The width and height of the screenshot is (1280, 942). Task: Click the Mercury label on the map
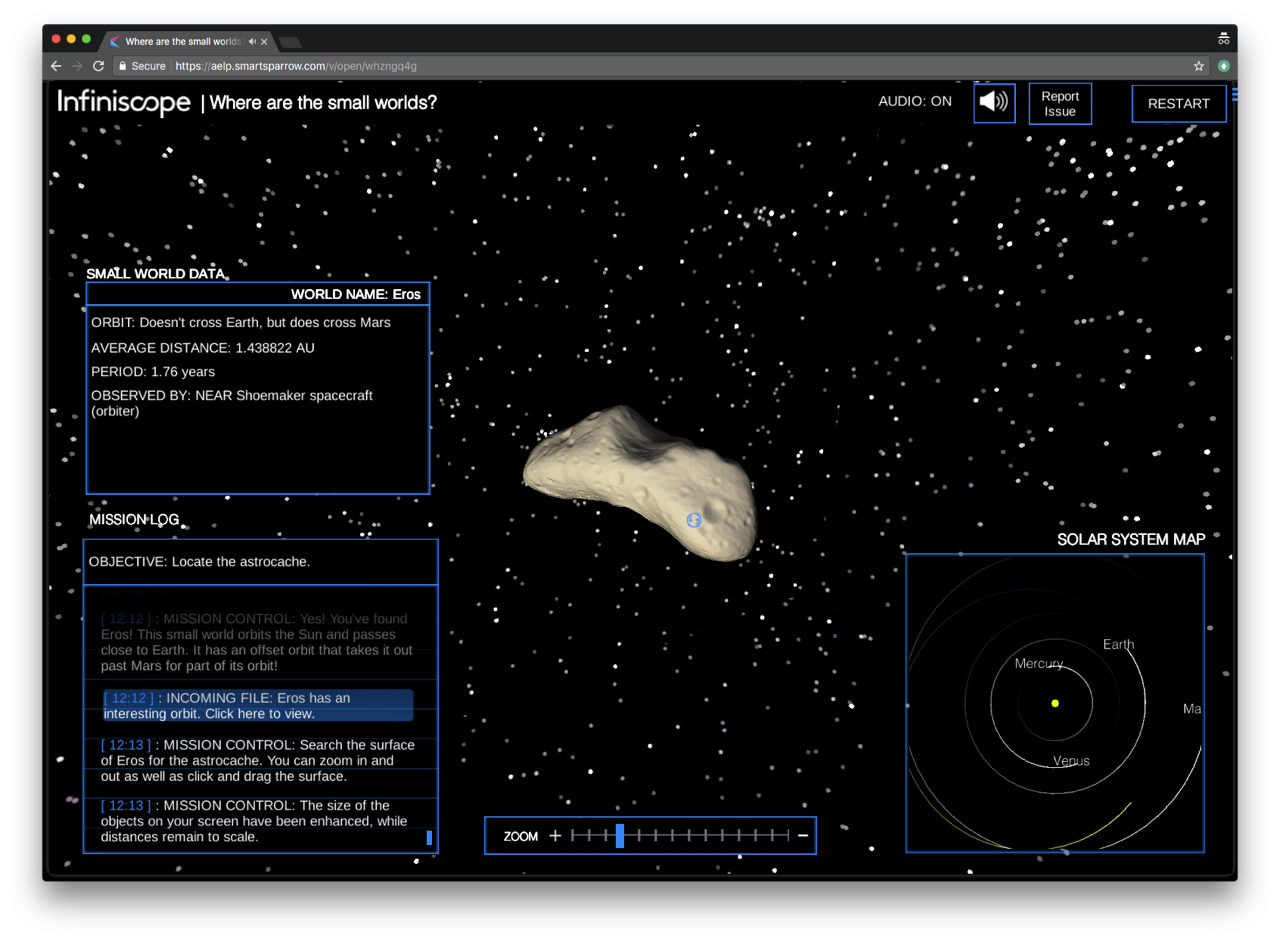pos(1039,664)
